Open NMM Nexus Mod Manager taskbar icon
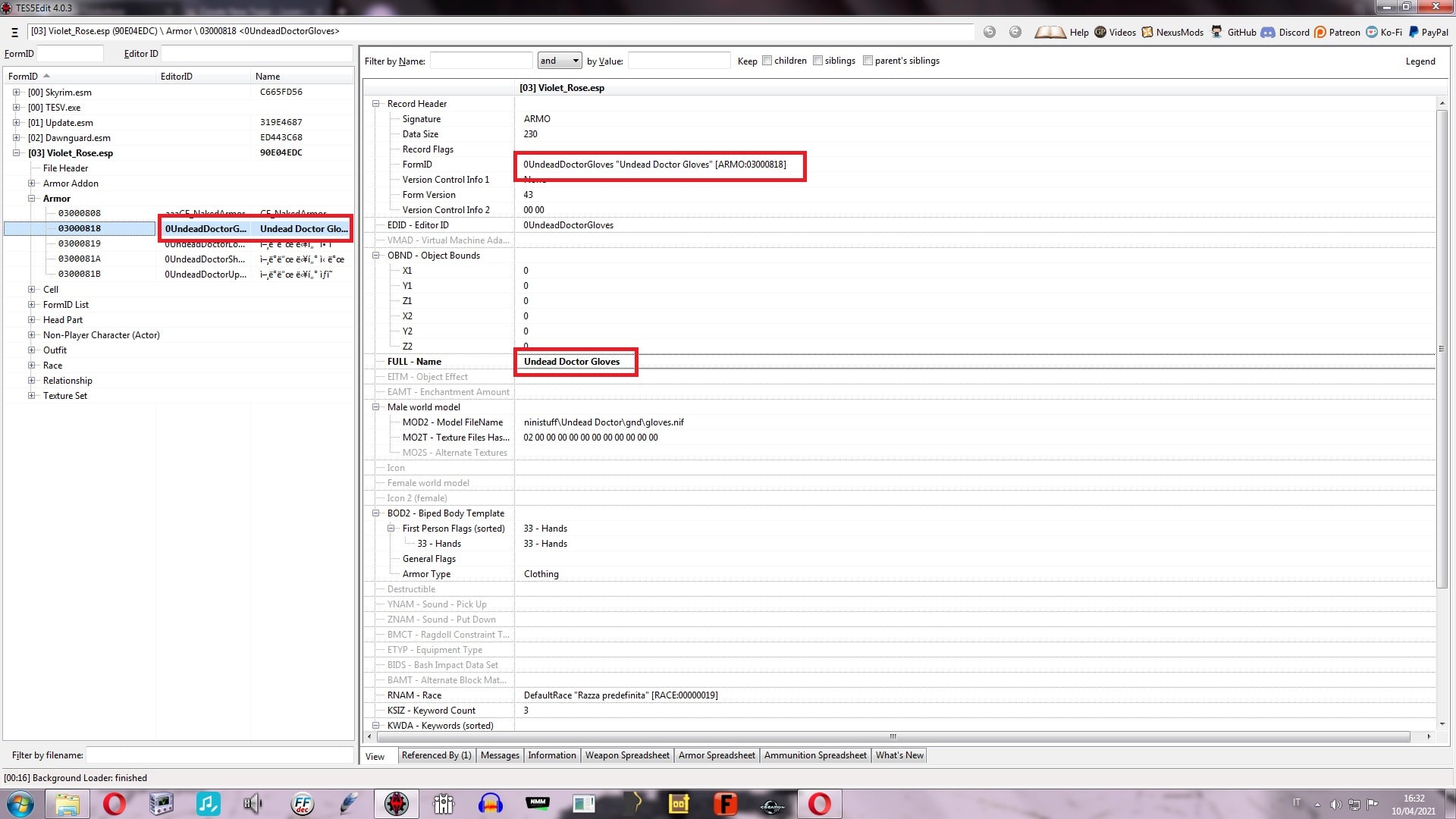This screenshot has height=819, width=1456. pos(537,804)
